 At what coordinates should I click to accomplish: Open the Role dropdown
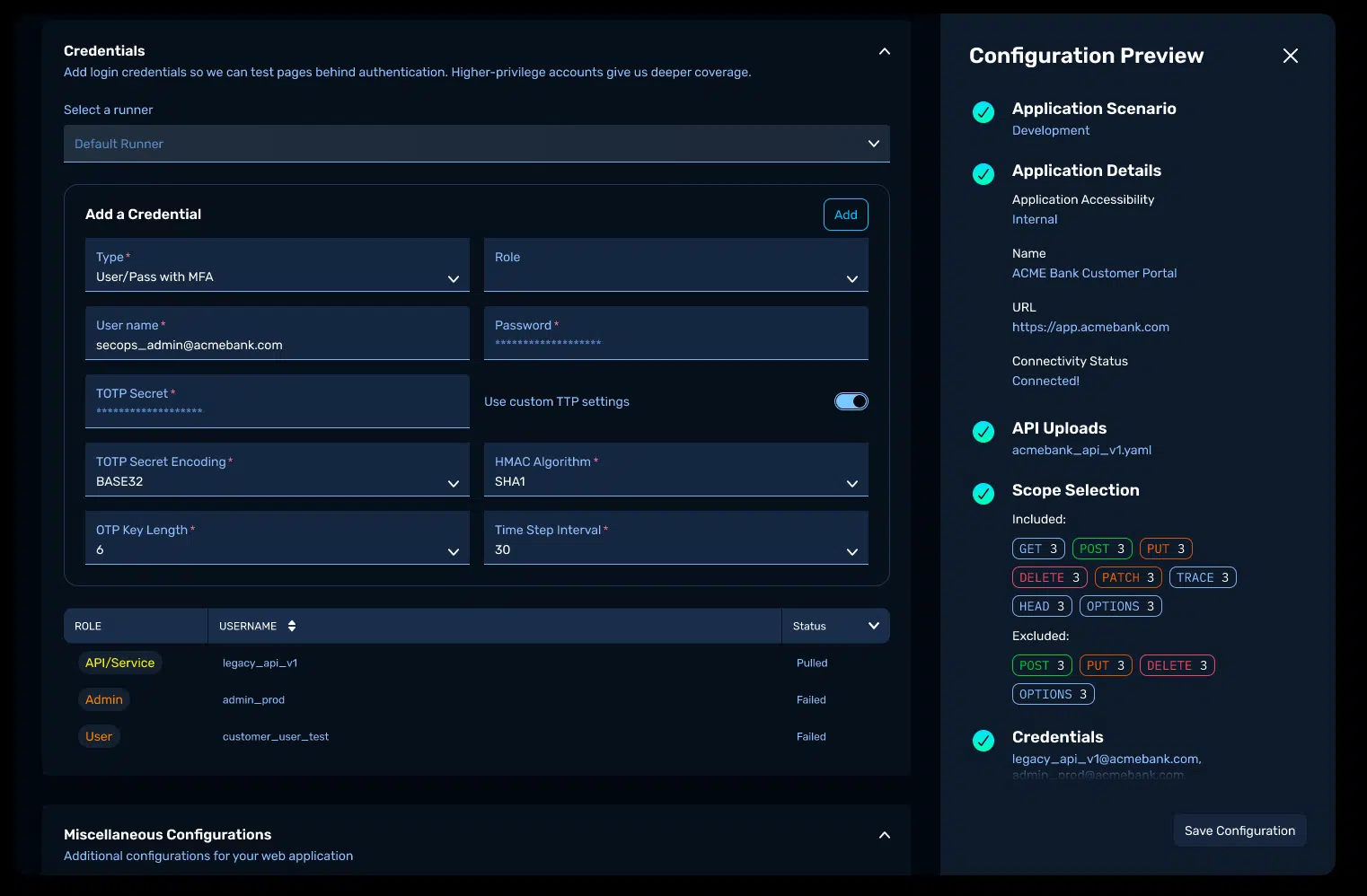click(x=676, y=265)
